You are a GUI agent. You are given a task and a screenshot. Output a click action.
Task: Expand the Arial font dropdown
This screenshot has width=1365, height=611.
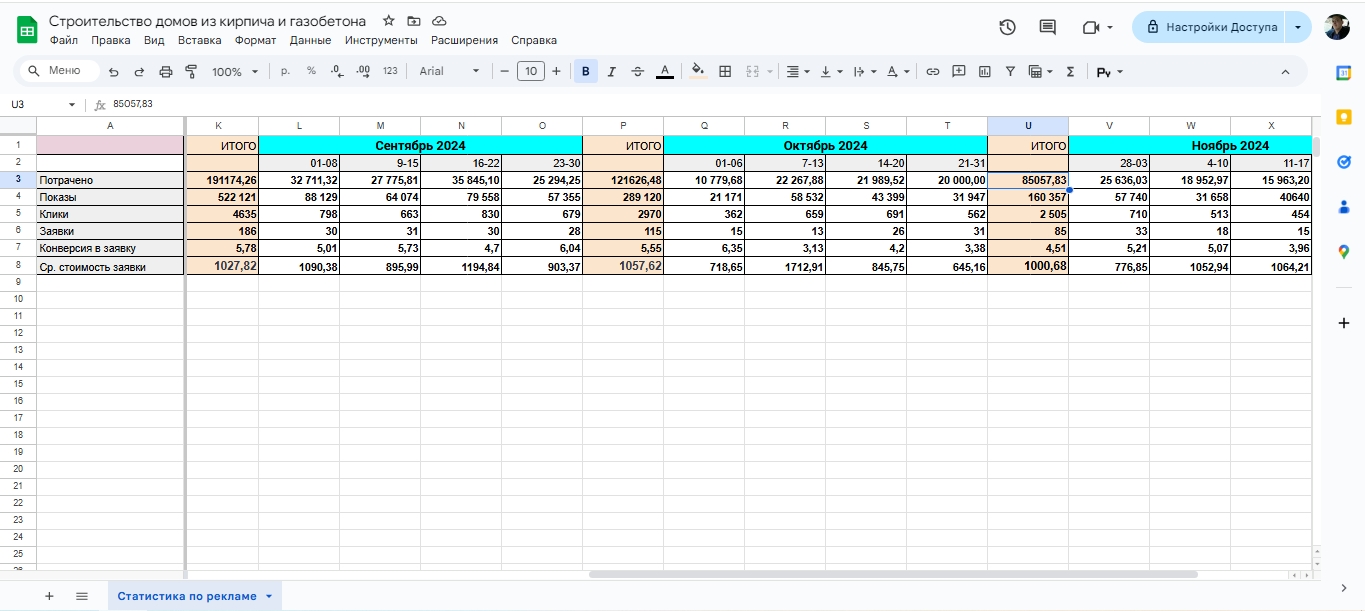(x=449, y=72)
